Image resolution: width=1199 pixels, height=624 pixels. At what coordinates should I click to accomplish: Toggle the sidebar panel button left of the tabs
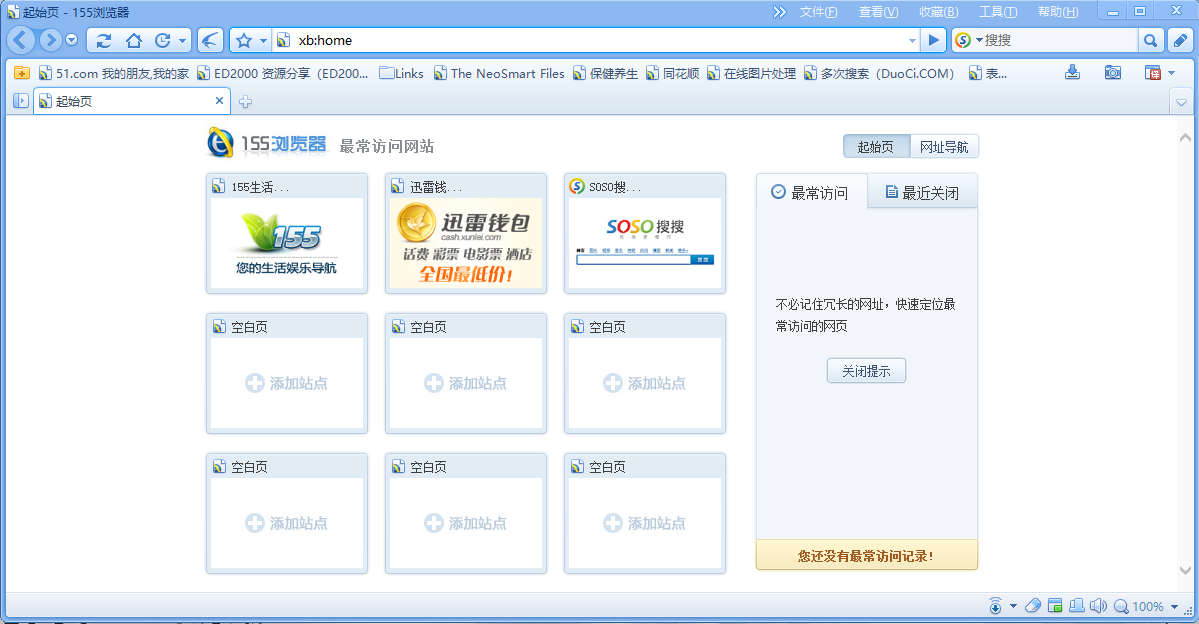tap(20, 101)
